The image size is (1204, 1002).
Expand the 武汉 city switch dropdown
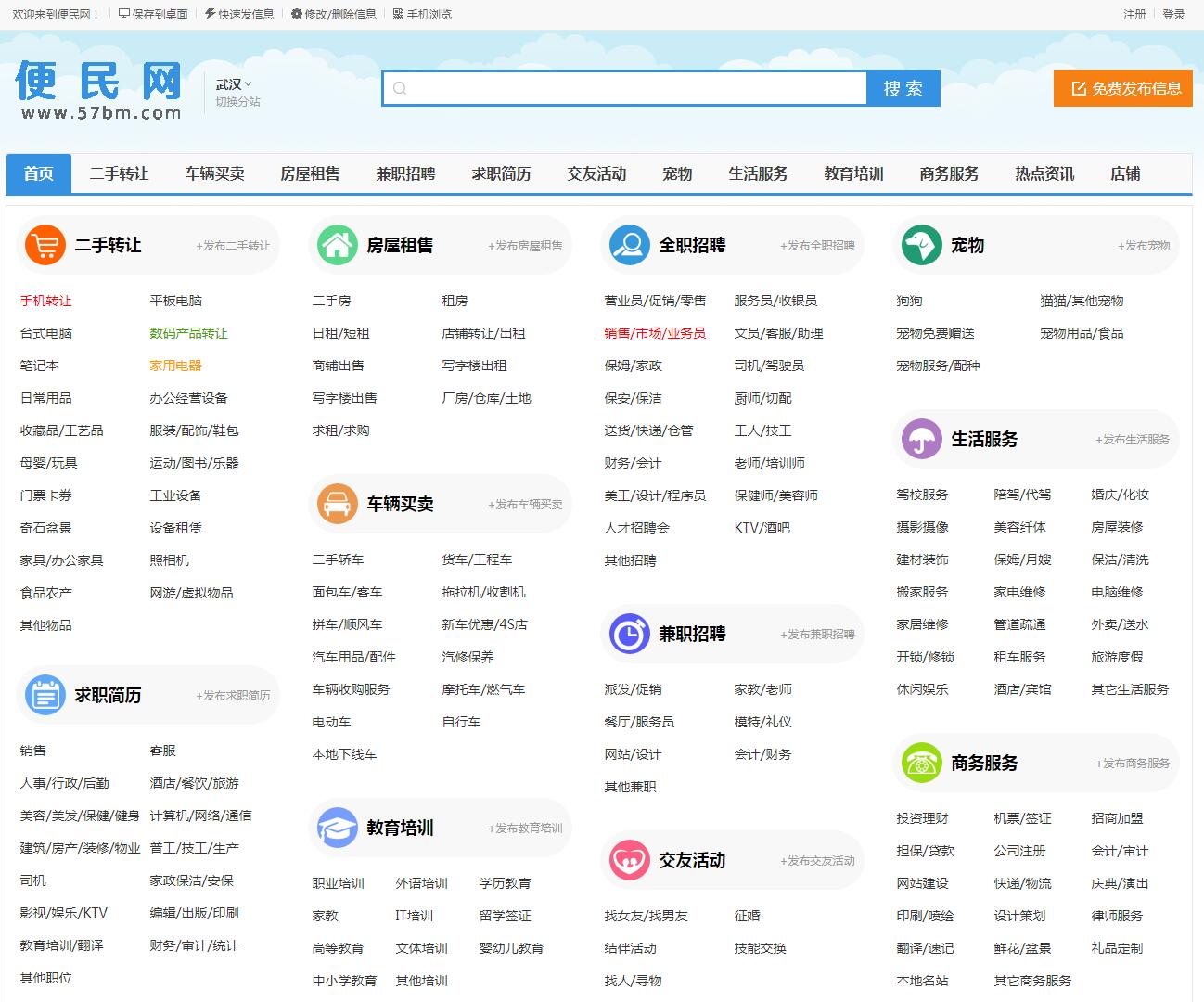[x=234, y=84]
